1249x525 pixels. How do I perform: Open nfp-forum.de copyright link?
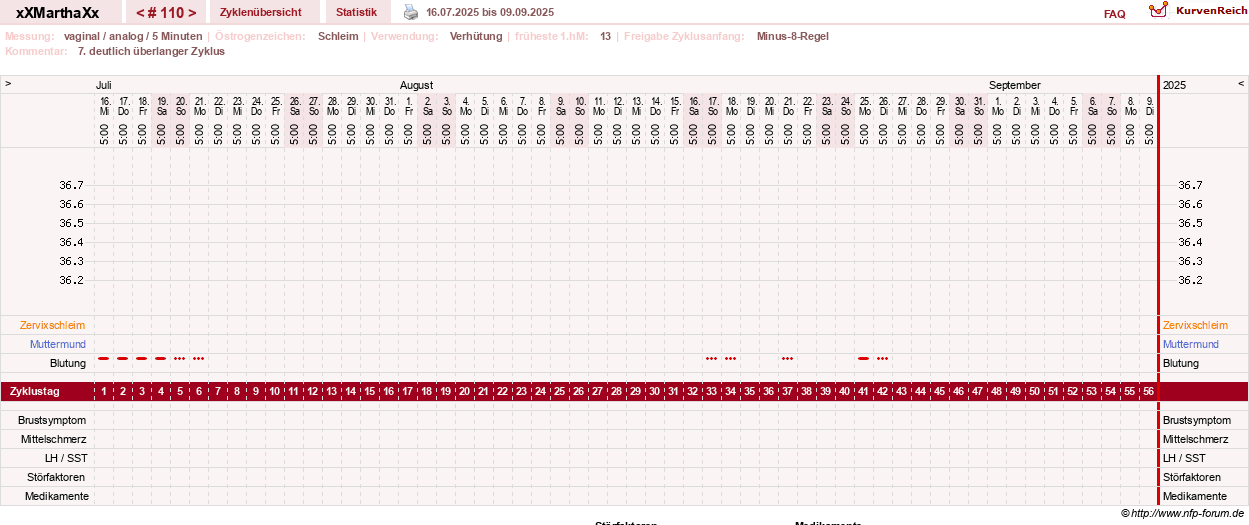[1182, 513]
